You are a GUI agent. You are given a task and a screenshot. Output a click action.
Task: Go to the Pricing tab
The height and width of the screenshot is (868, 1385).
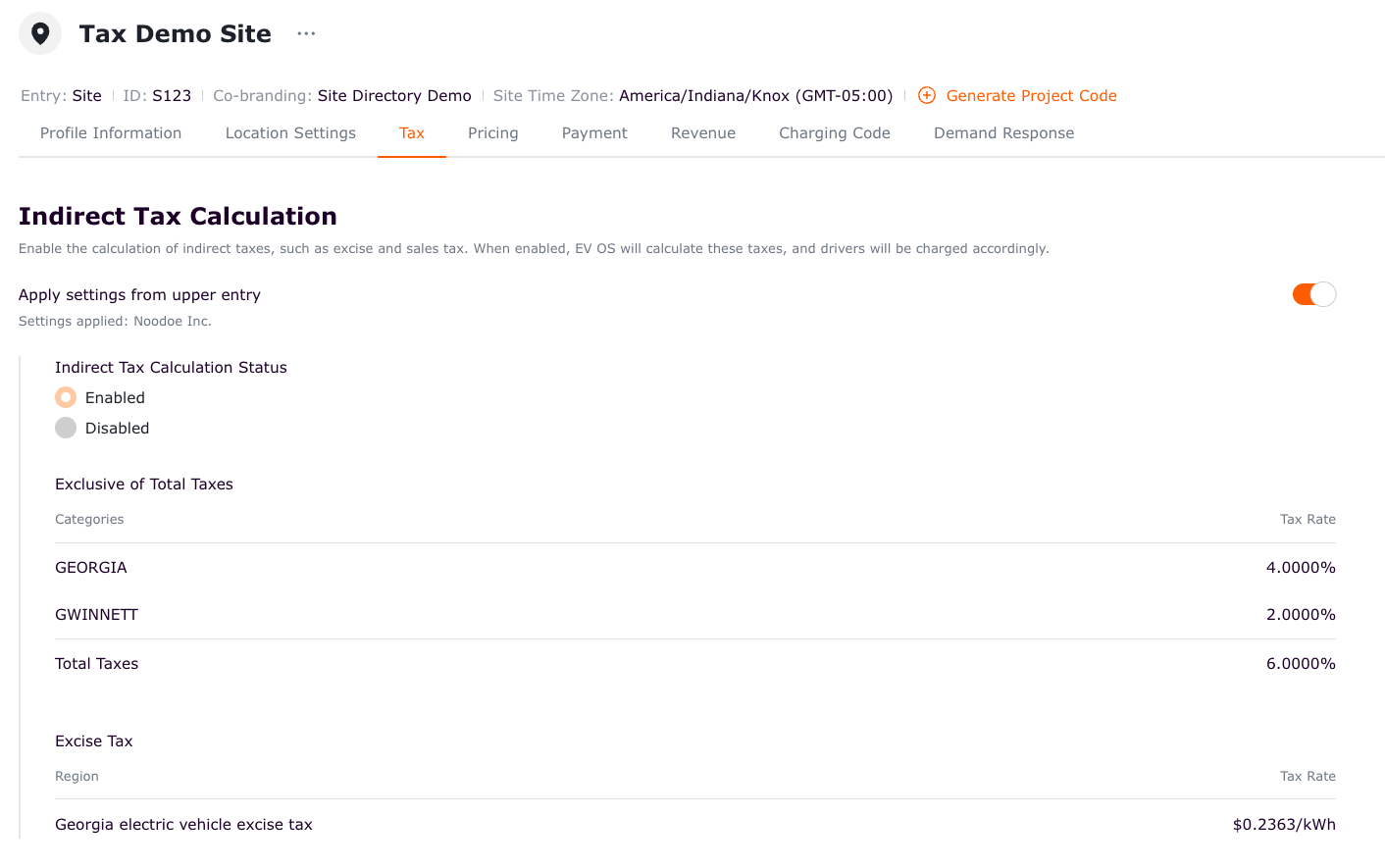492,133
